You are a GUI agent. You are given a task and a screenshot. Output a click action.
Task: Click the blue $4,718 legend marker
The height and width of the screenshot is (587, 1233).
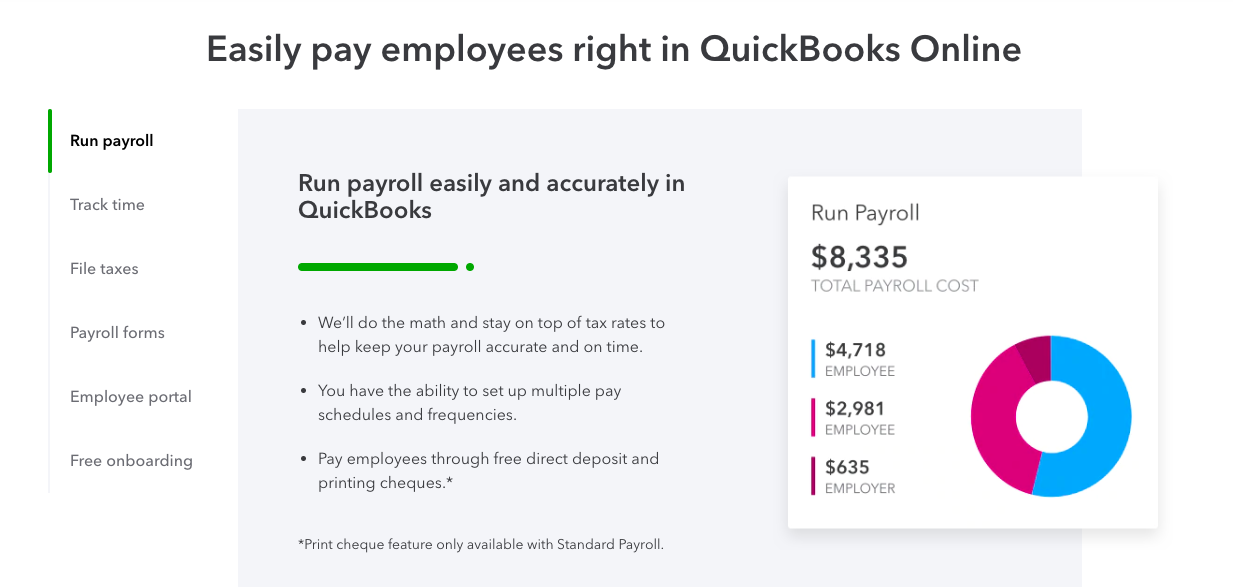click(813, 358)
